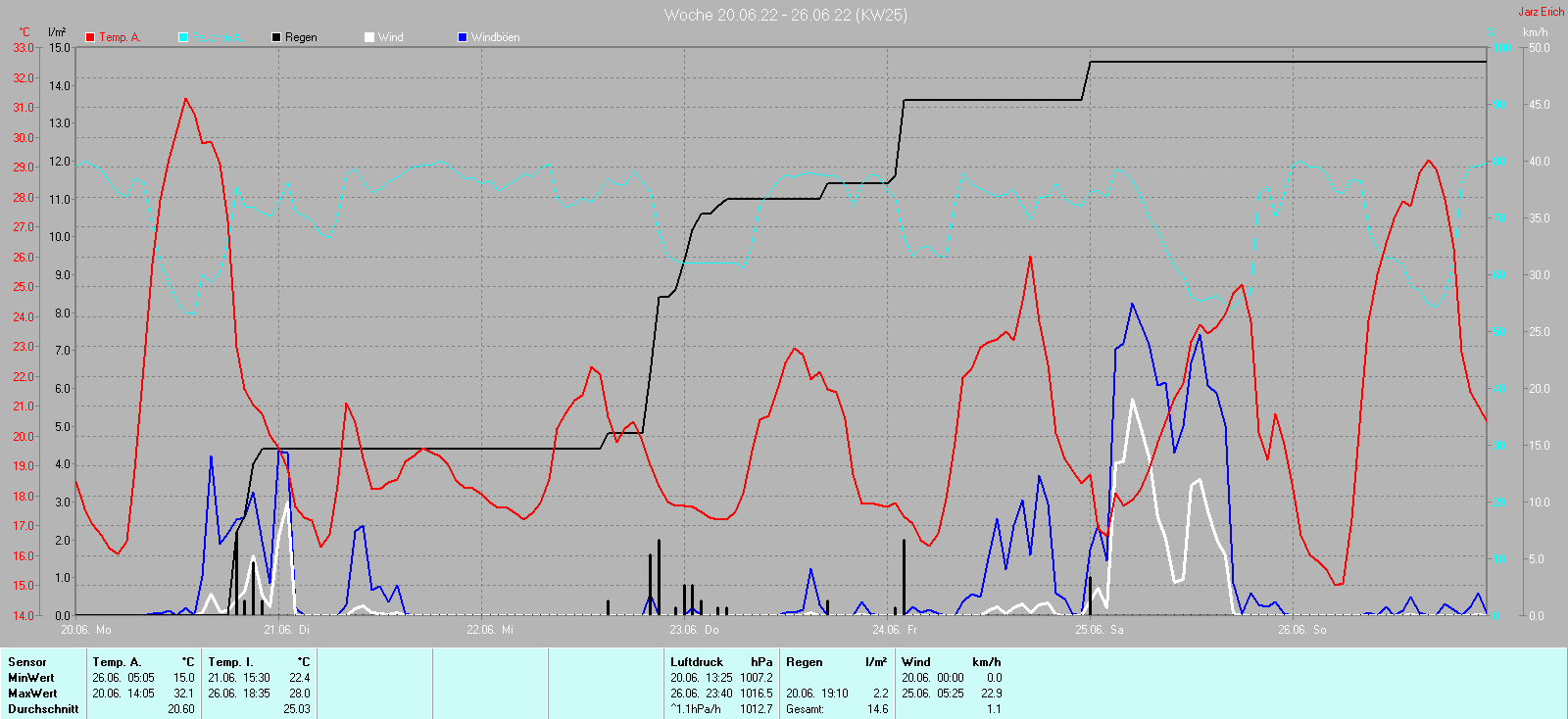Select the 'Temp. A.' legend label at the top

[x=120, y=37]
